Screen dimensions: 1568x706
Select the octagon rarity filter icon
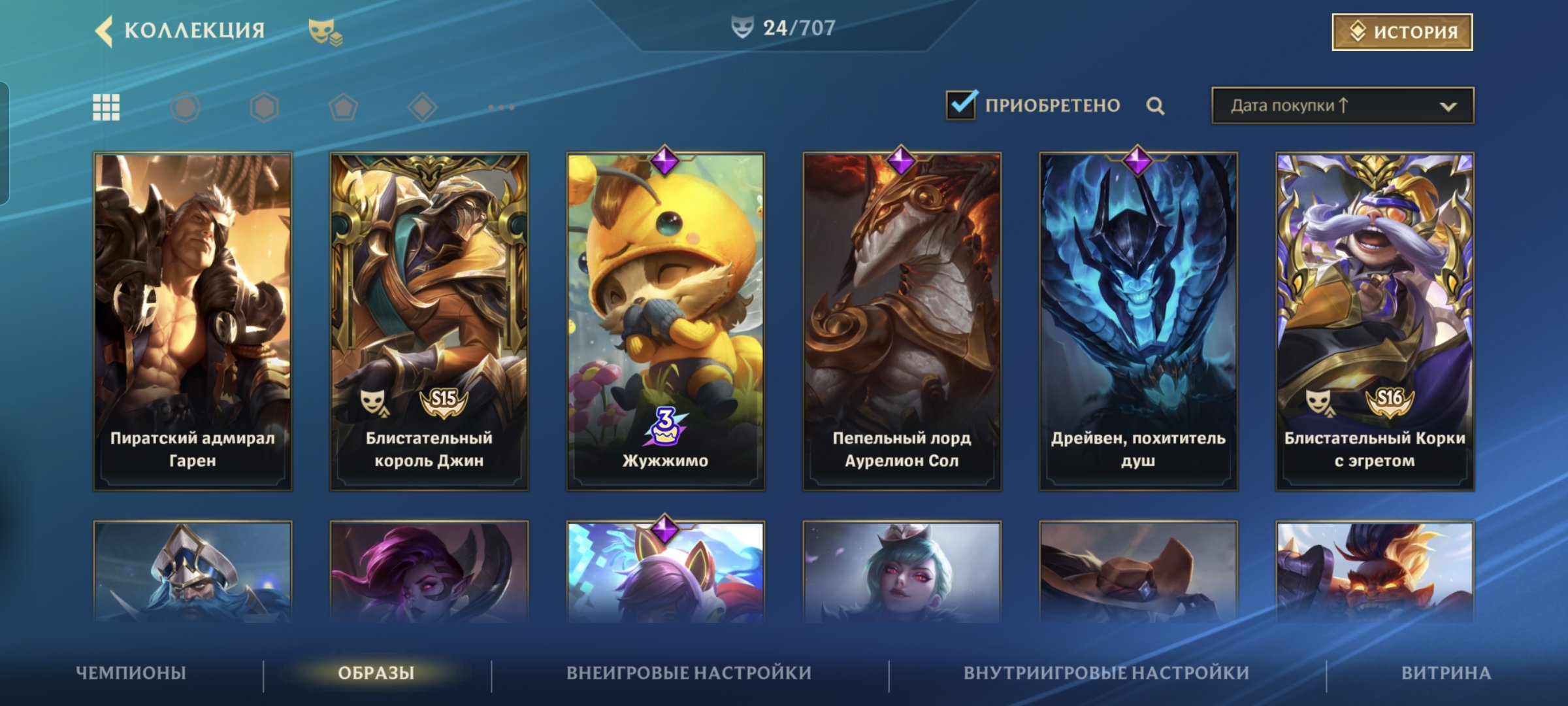pos(186,107)
